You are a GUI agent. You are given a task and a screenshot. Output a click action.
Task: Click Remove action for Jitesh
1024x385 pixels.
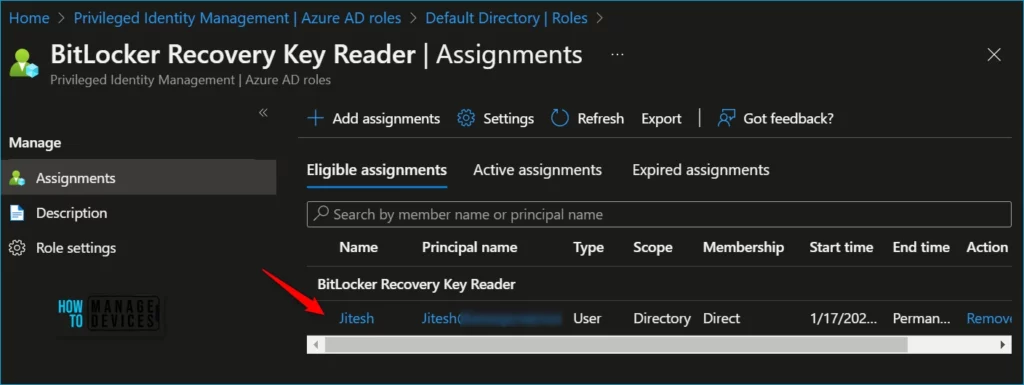coord(989,318)
